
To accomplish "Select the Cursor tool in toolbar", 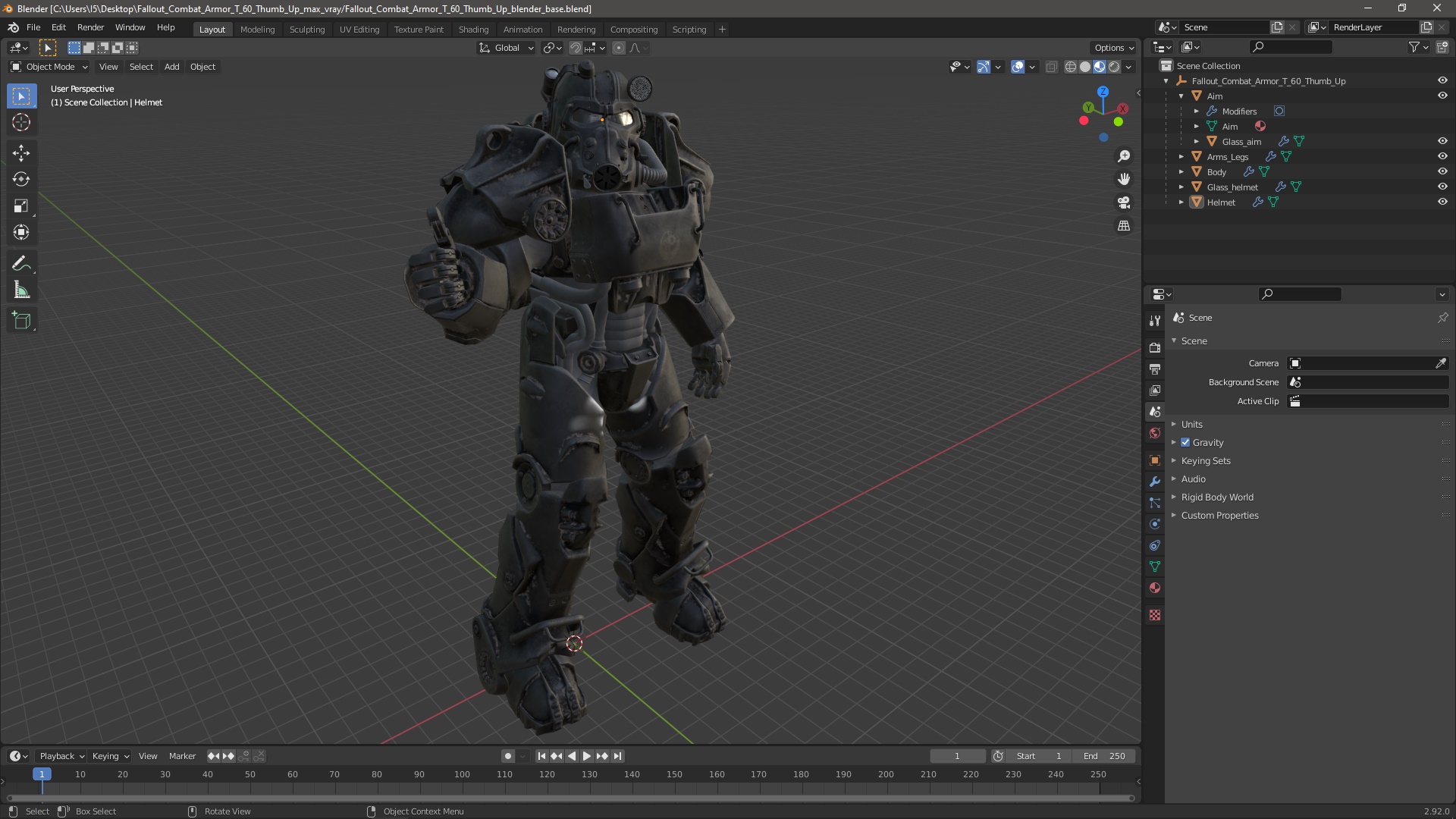I will coord(21,122).
